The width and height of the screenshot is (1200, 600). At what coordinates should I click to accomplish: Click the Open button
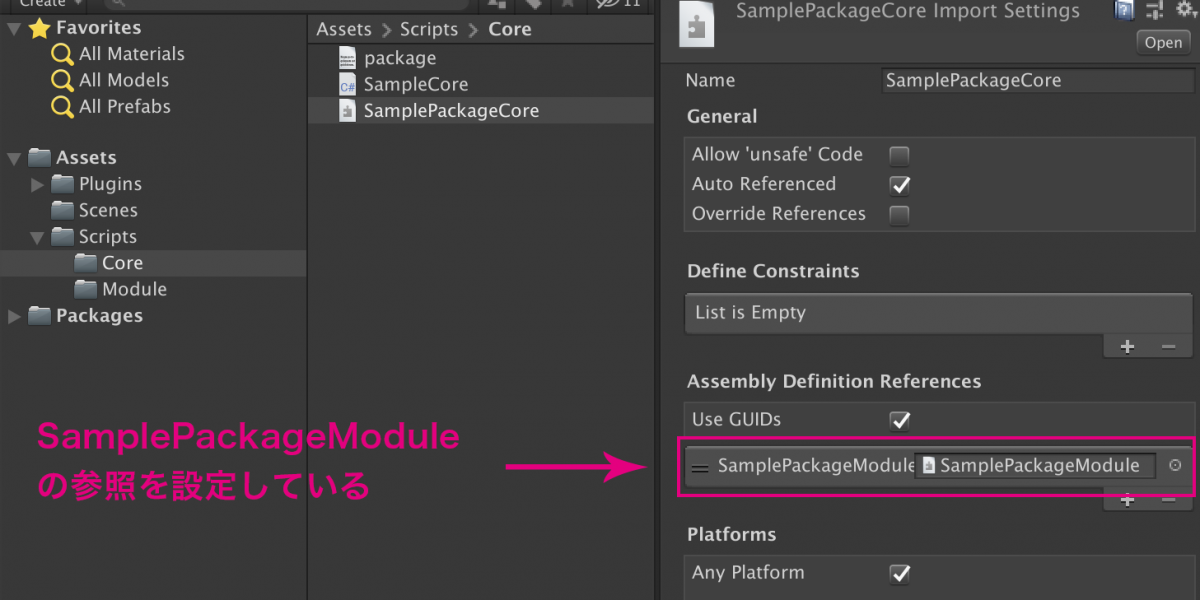[x=1163, y=42]
